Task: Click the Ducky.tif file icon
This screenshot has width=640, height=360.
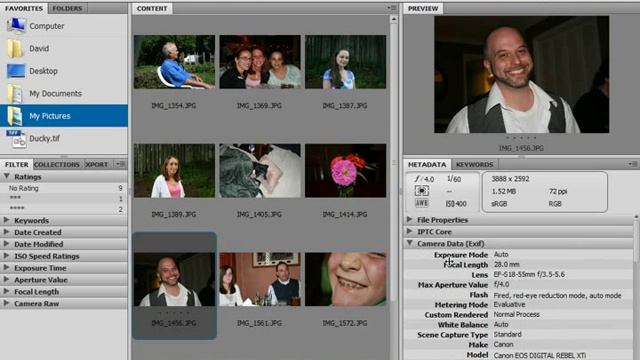Action: click(x=16, y=139)
